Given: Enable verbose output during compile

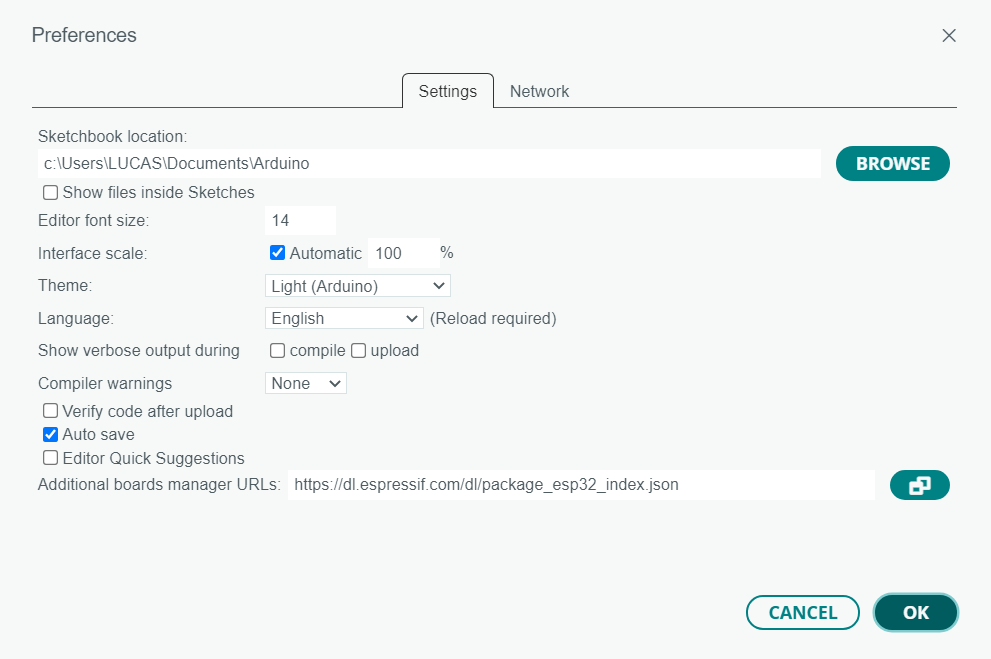Looking at the screenshot, I should click(x=277, y=351).
